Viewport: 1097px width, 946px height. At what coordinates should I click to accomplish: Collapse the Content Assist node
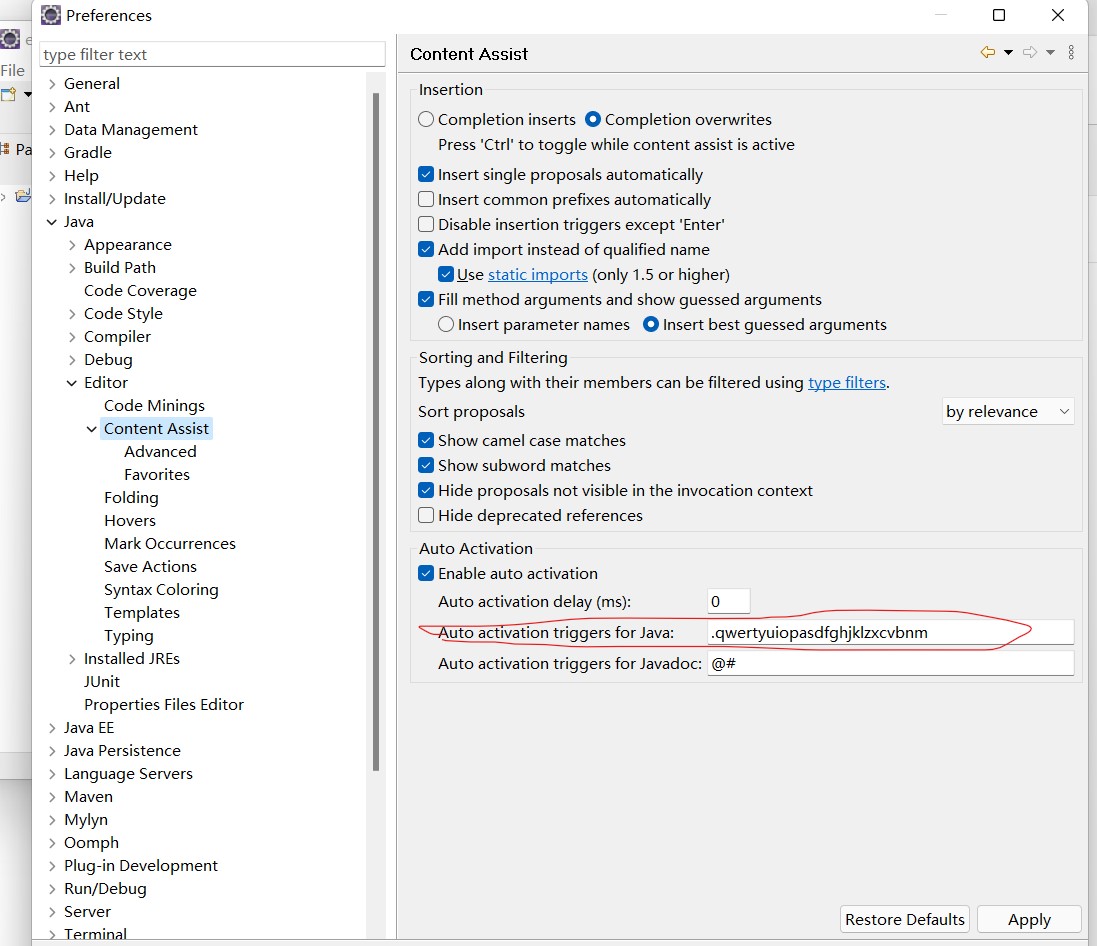[92, 429]
